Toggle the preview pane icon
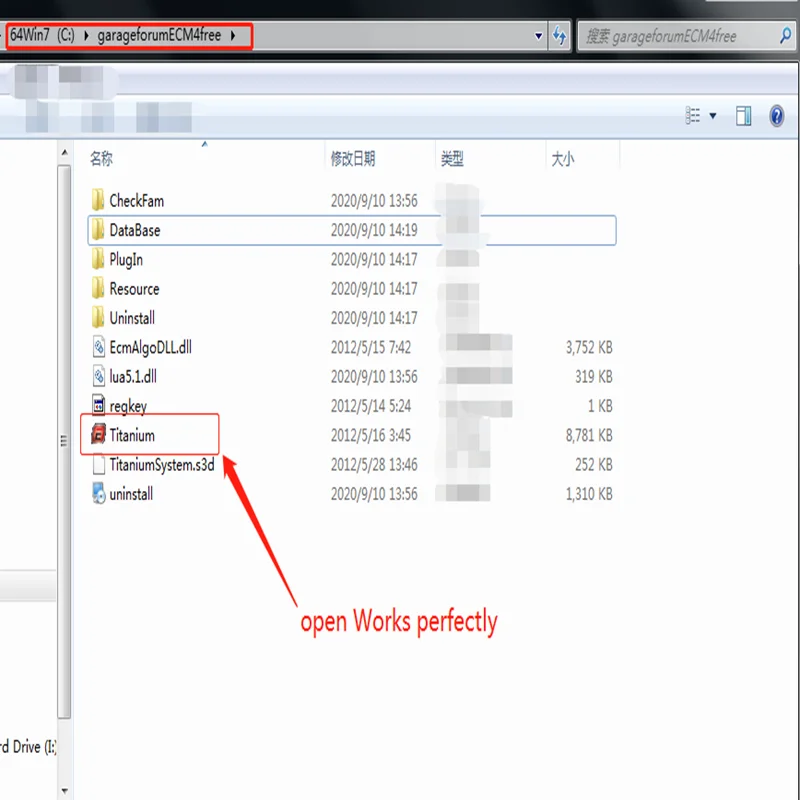Viewport: 800px width, 800px height. [743, 116]
